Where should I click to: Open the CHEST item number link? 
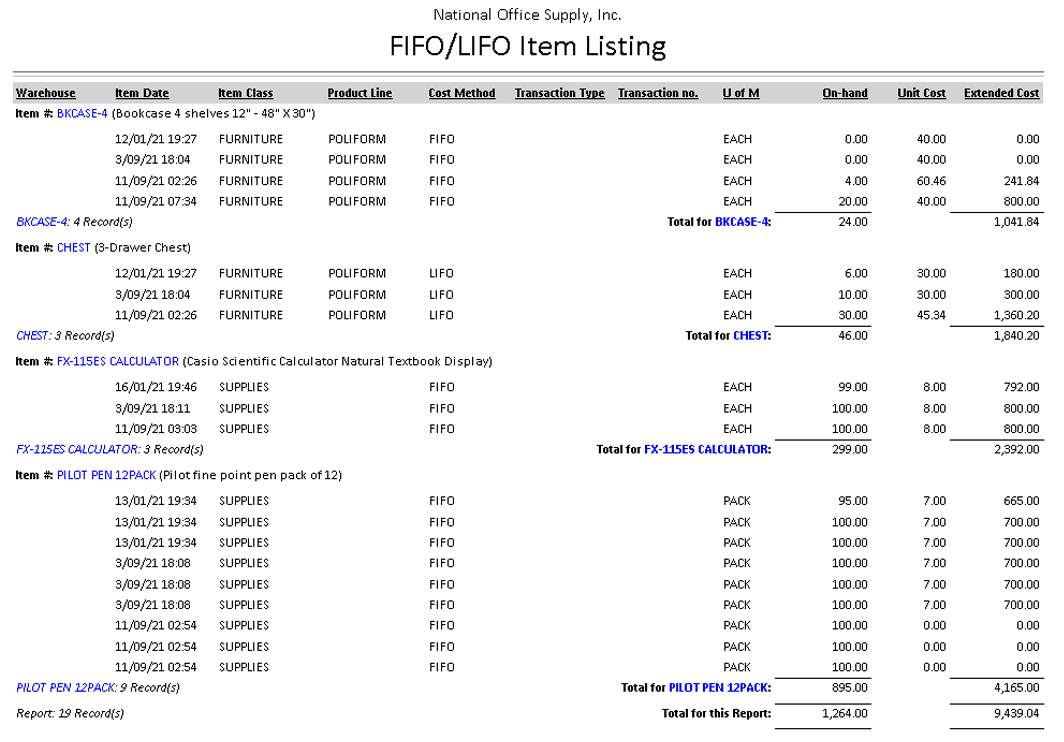point(73,248)
